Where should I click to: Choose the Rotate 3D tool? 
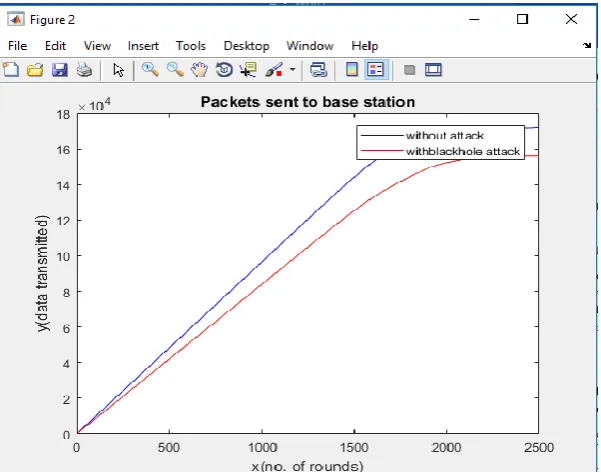224,70
